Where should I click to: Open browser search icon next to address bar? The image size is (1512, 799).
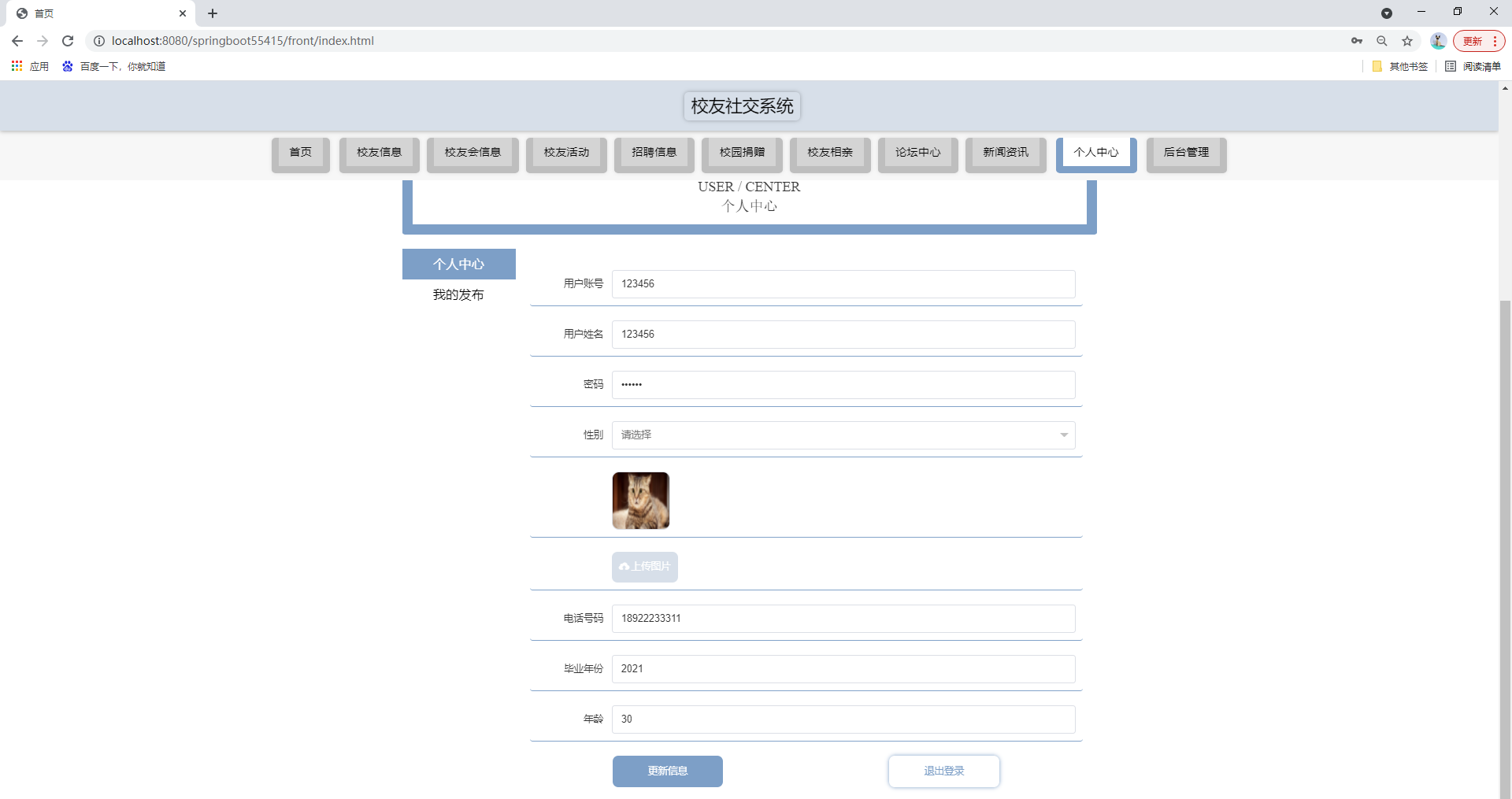1382,40
